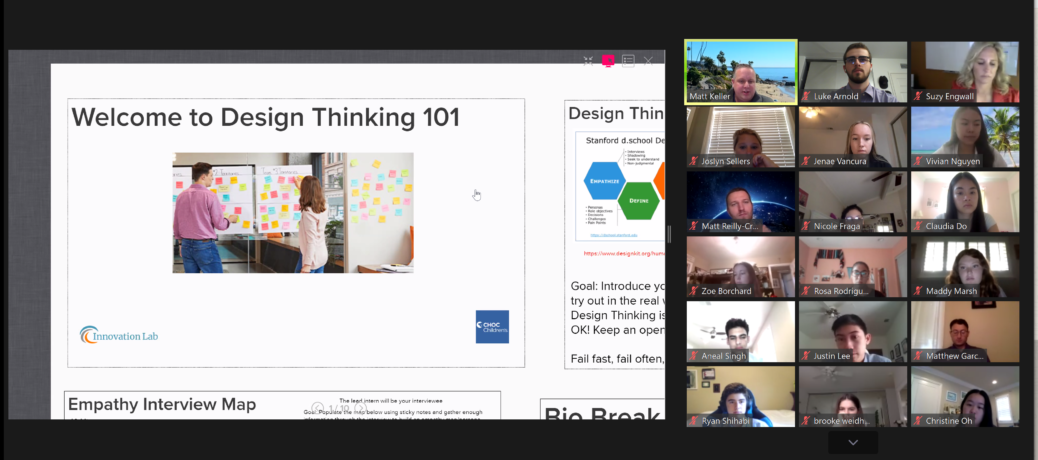1038x460 pixels.
Task: Expand more participants with the down chevron
Action: point(853,442)
